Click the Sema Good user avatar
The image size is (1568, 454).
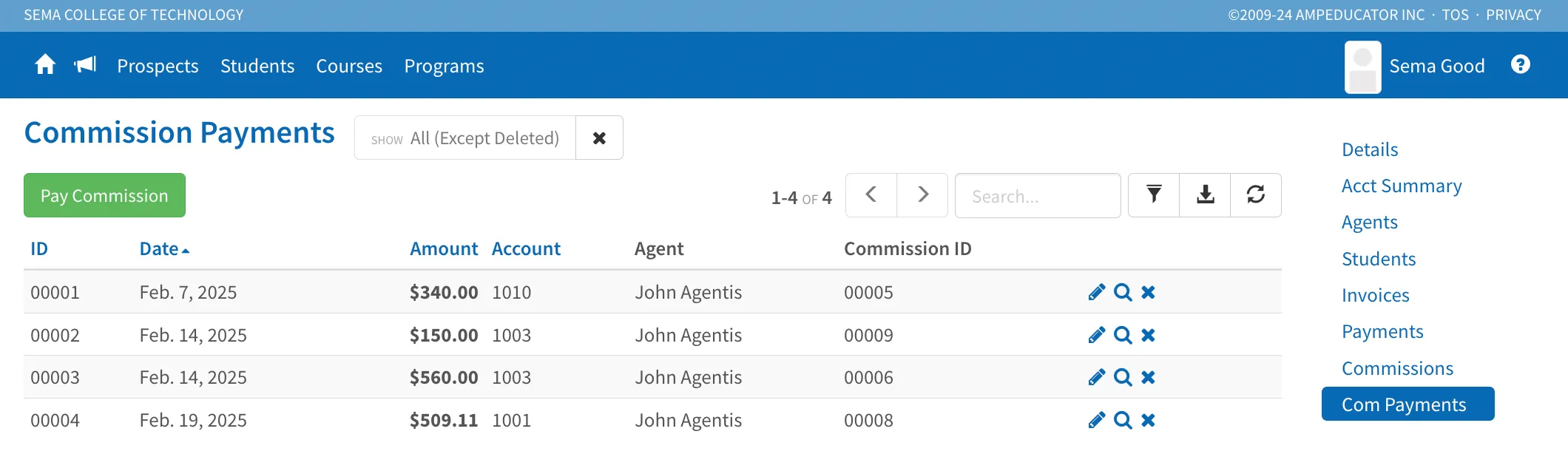pos(1362,67)
